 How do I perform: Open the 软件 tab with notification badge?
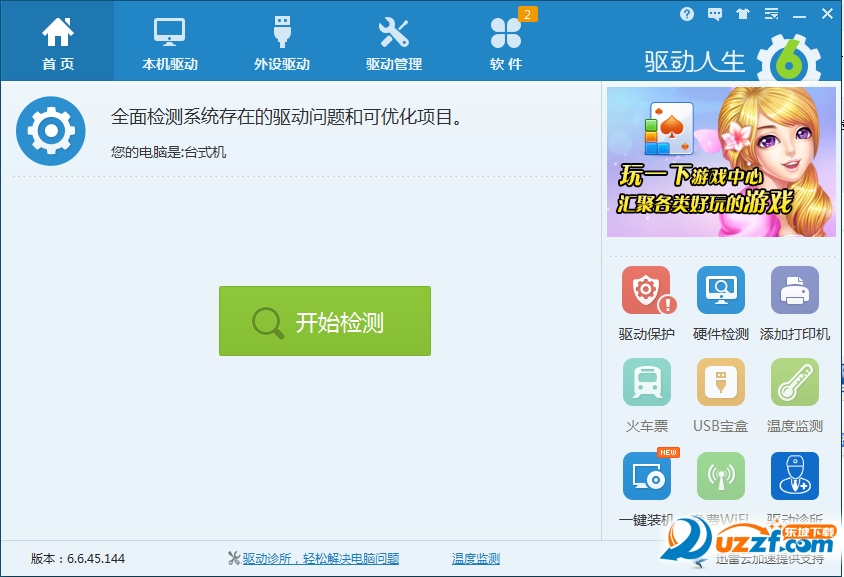pyautogui.click(x=506, y=40)
